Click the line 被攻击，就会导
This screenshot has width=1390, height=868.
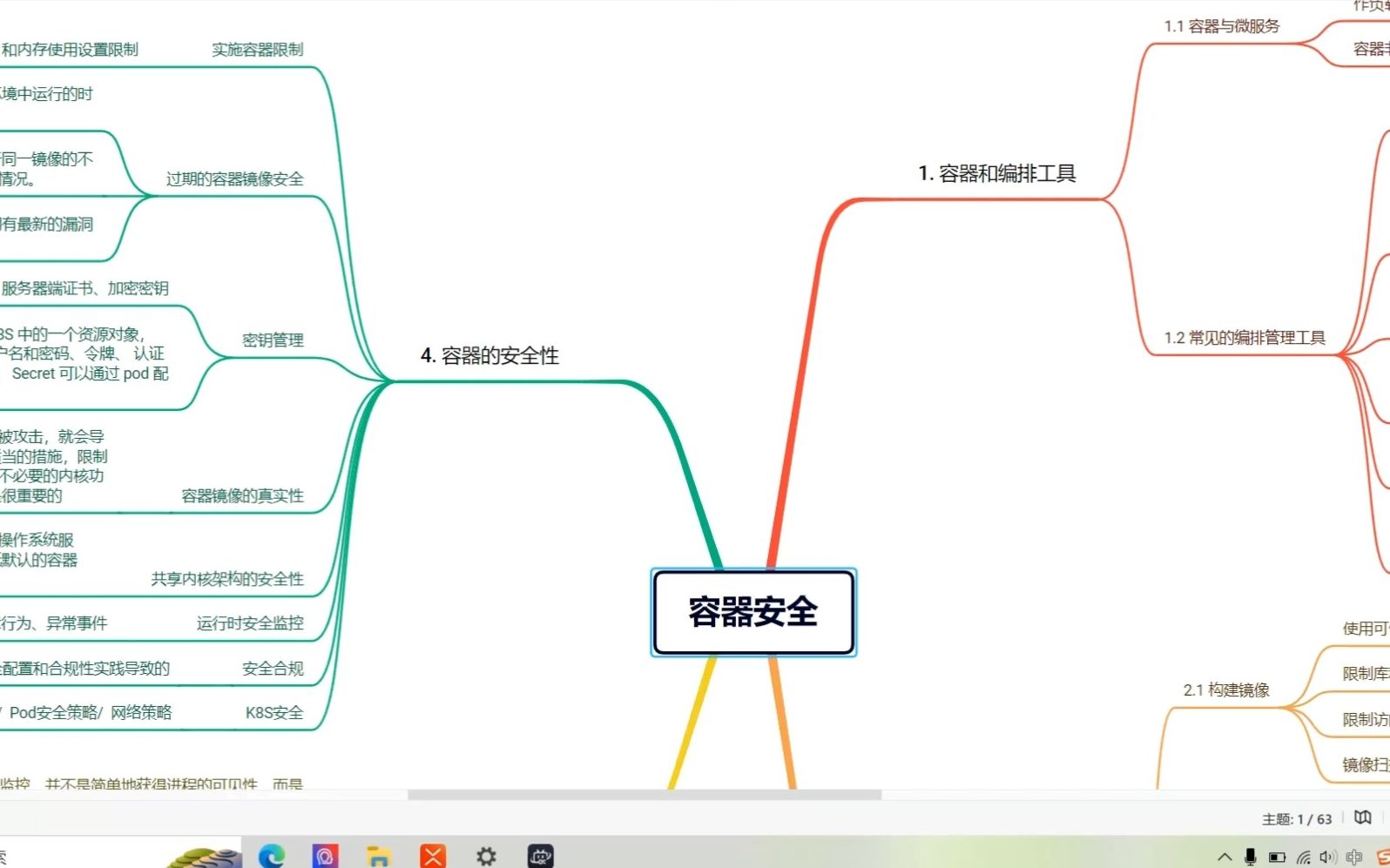(x=52, y=437)
